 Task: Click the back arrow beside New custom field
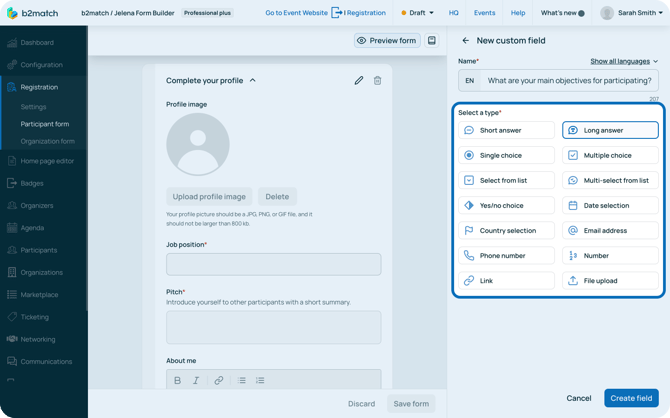tap(465, 41)
